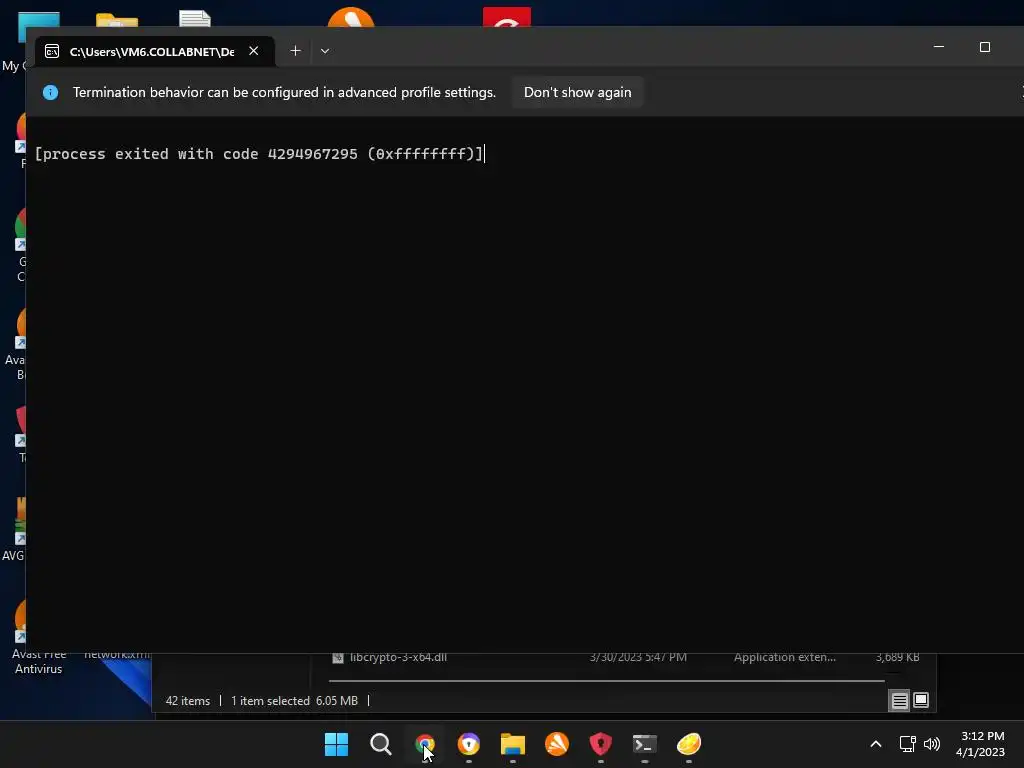Select the AVG desktop shortcut
Image resolution: width=1024 pixels, height=768 pixels.
[x=13, y=530]
